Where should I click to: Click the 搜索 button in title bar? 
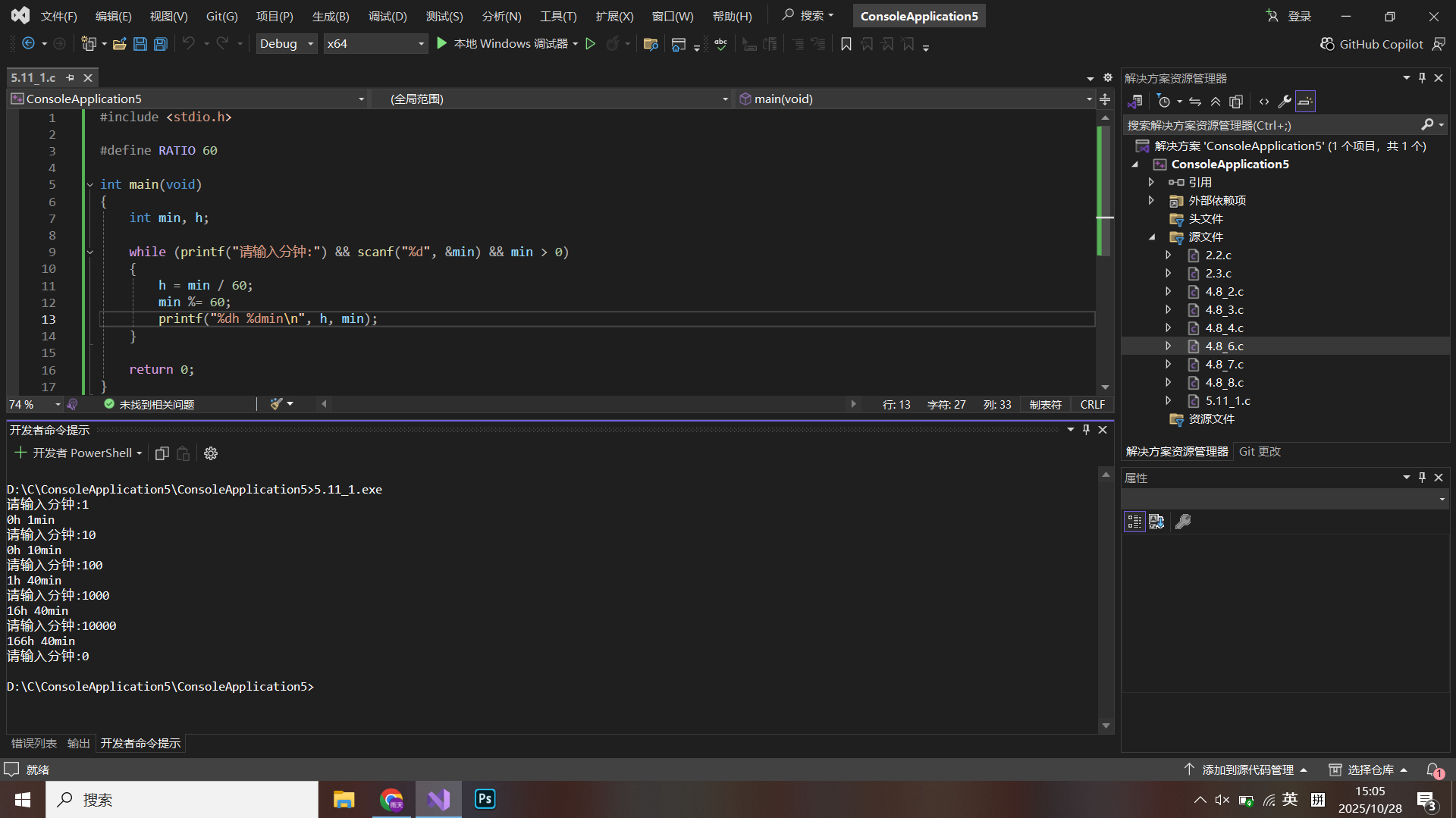(x=808, y=16)
